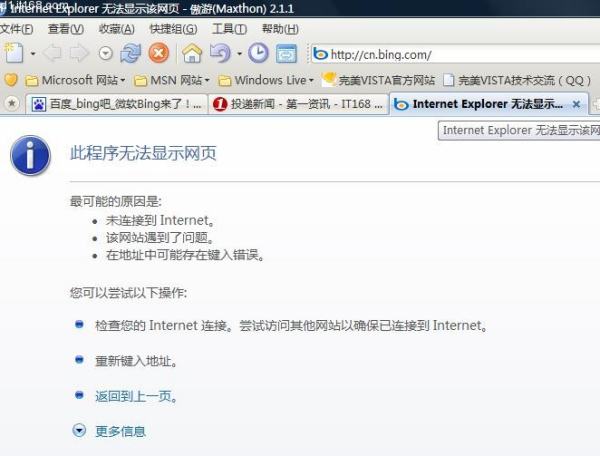600x456 pixels.
Task: Click the orange Stop loading icon
Action: click(159, 53)
